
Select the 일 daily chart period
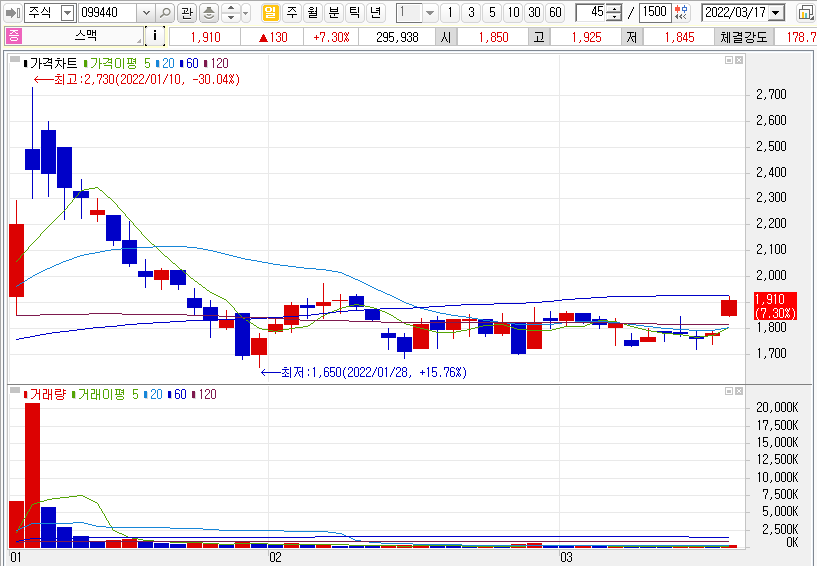pyautogui.click(x=270, y=13)
